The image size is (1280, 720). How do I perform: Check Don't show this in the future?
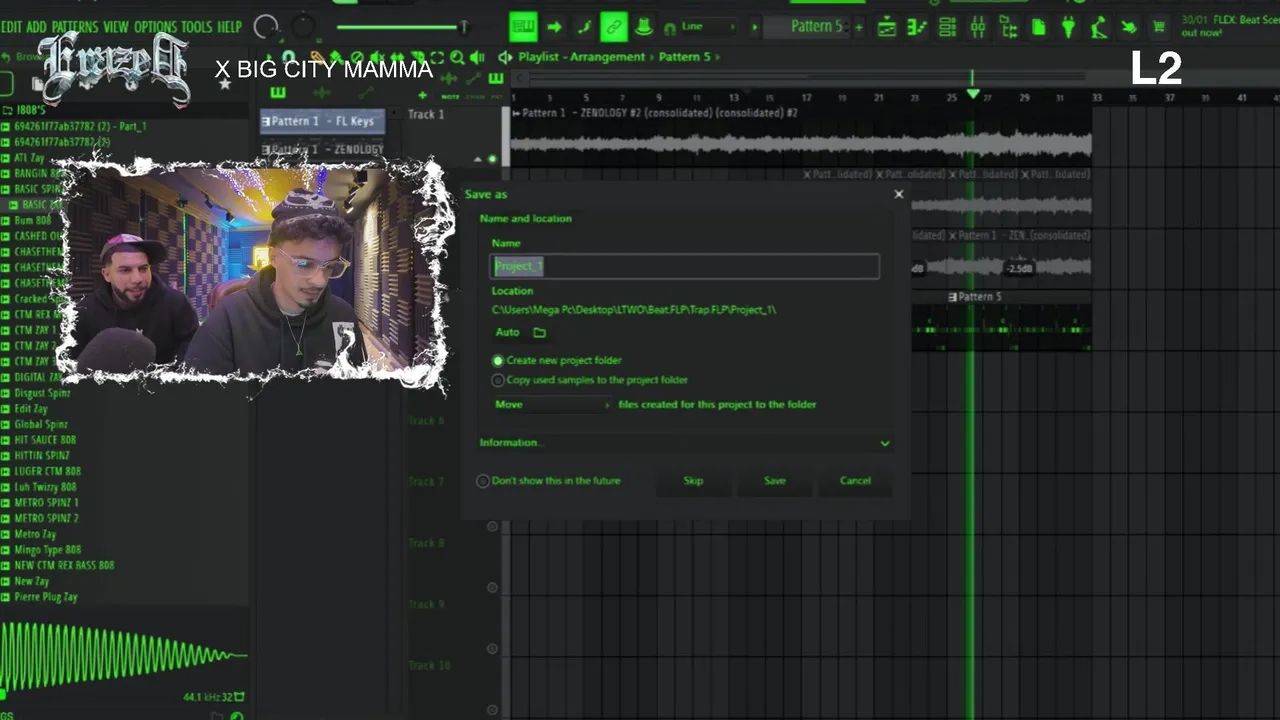click(x=549, y=481)
